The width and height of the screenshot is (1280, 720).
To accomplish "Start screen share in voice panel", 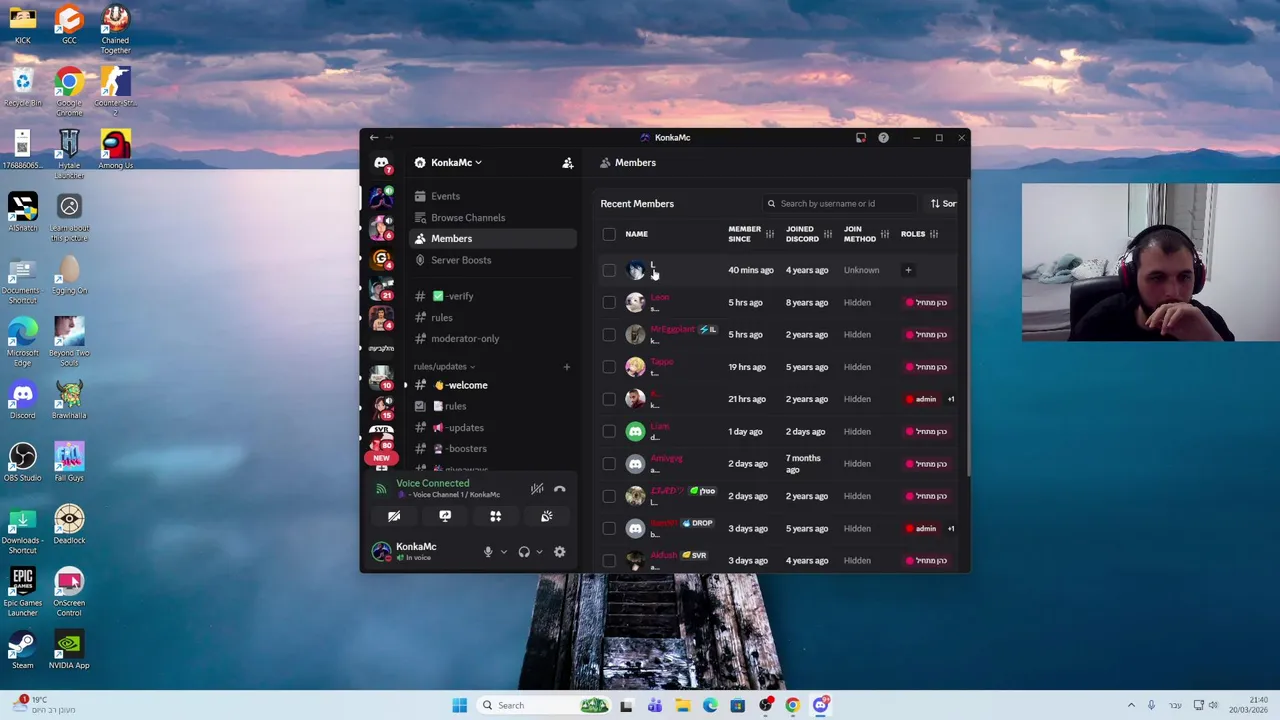I will [445, 516].
